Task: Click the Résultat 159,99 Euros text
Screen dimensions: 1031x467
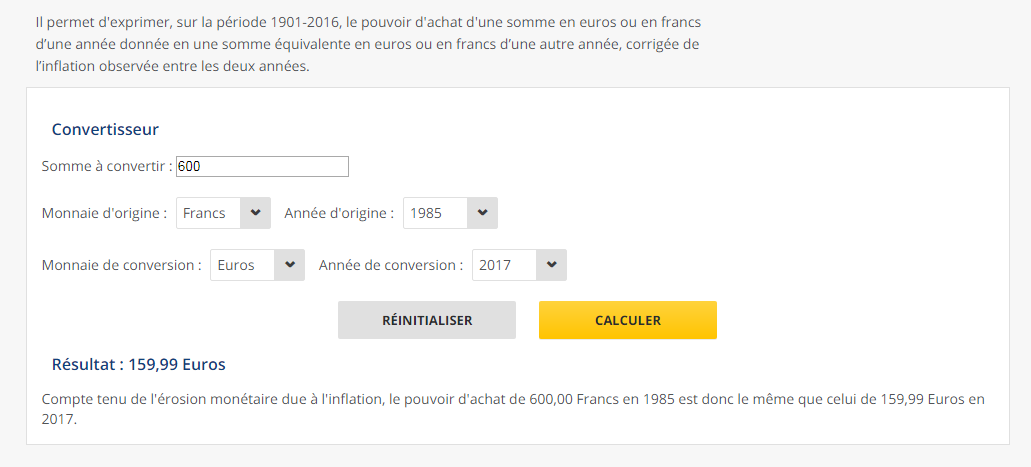Action: tap(139, 364)
